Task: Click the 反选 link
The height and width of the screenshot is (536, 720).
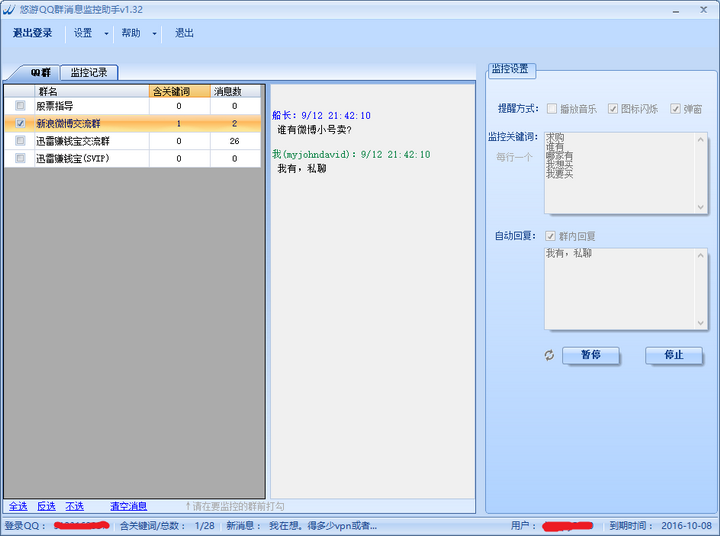Action: [46, 506]
